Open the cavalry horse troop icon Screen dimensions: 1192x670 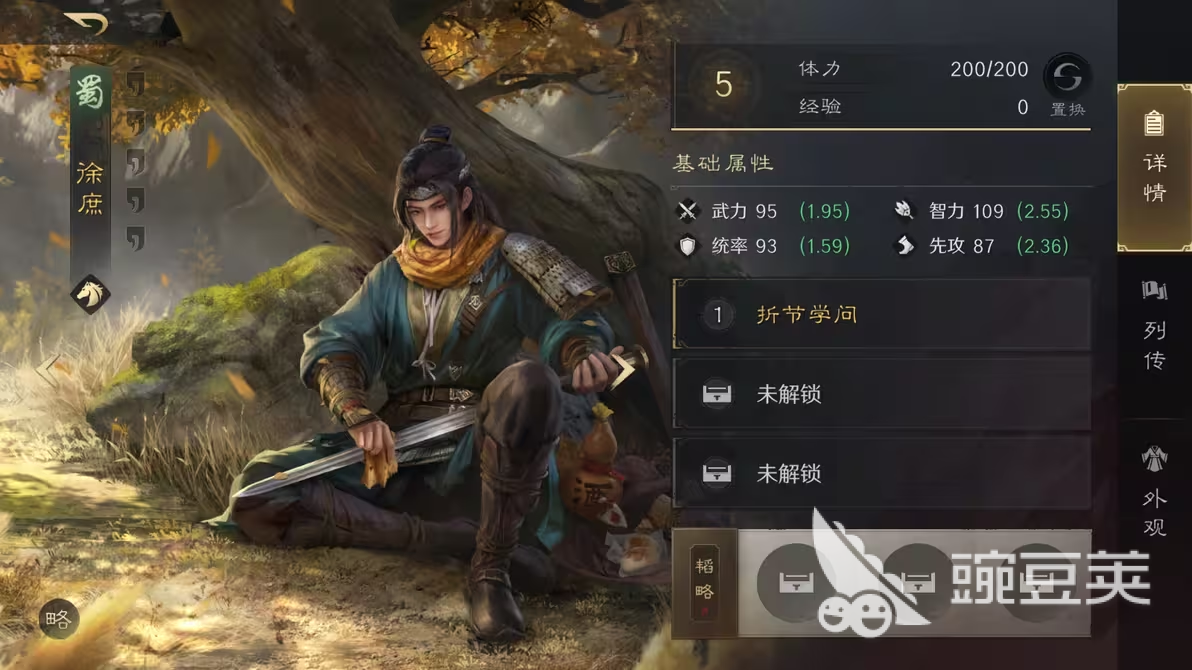90,294
